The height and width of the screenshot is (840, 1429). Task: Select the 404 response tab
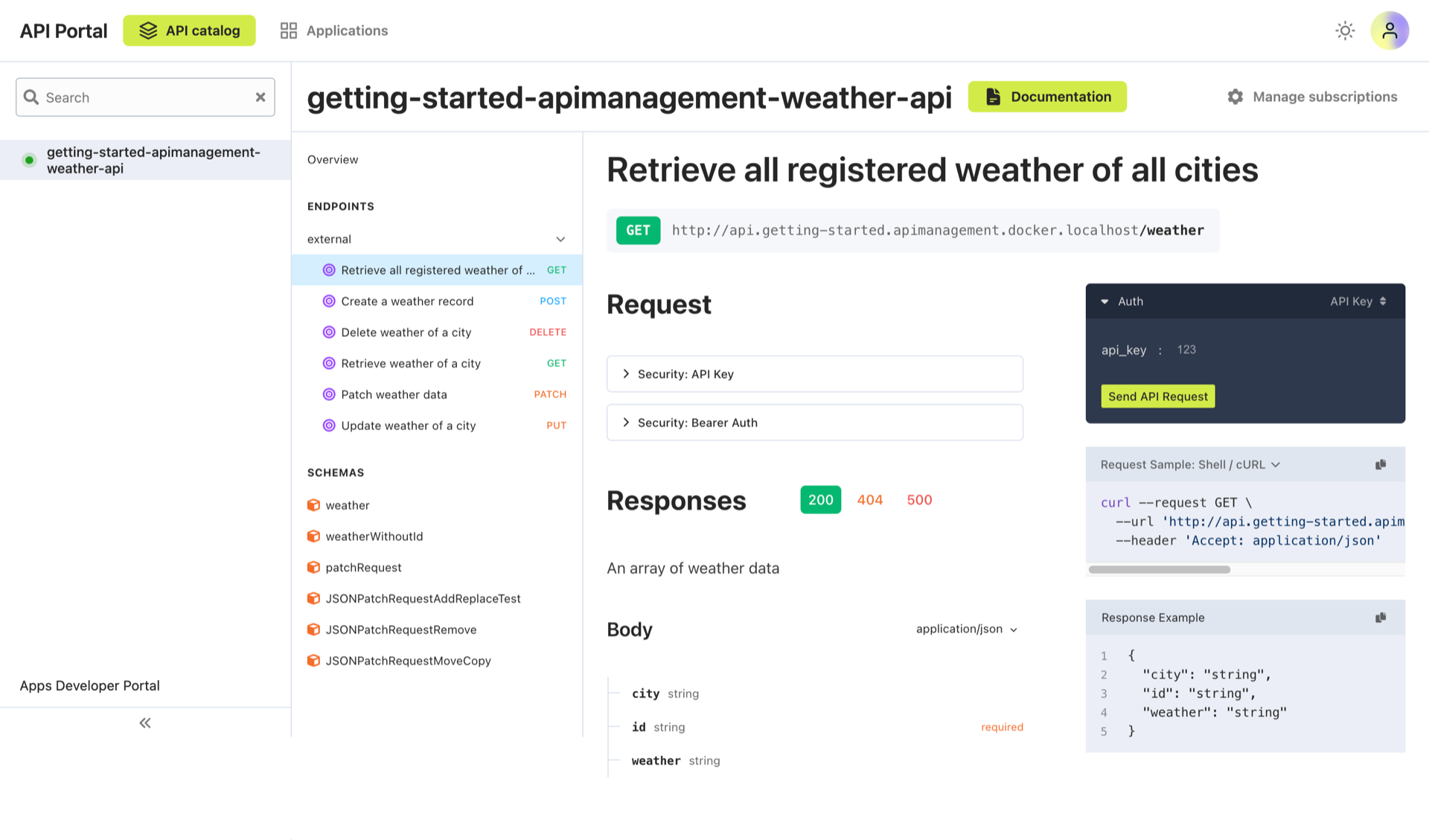[869, 500]
